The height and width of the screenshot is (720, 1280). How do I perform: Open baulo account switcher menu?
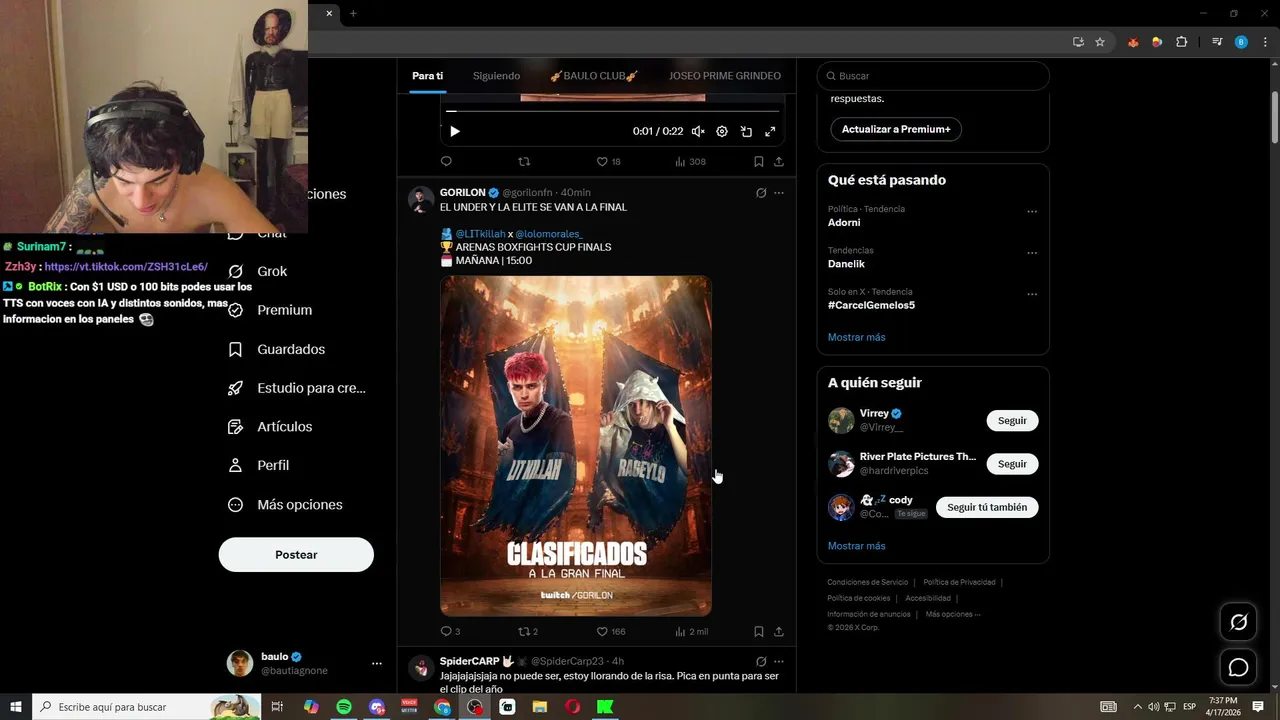pos(305,663)
